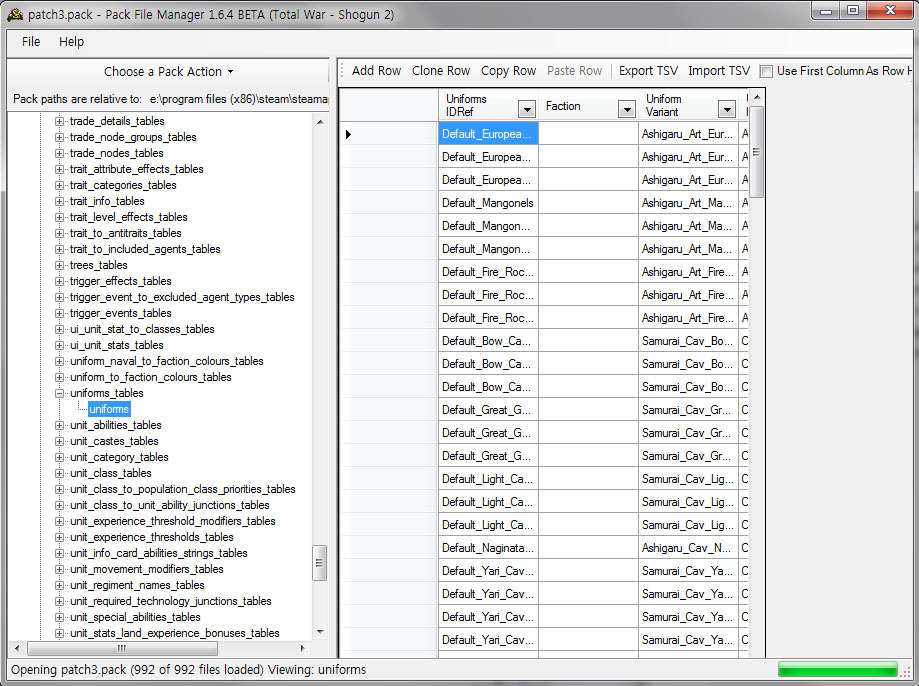
Task: Open the Uniform Variant column filter dropdown
Action: pos(727,109)
